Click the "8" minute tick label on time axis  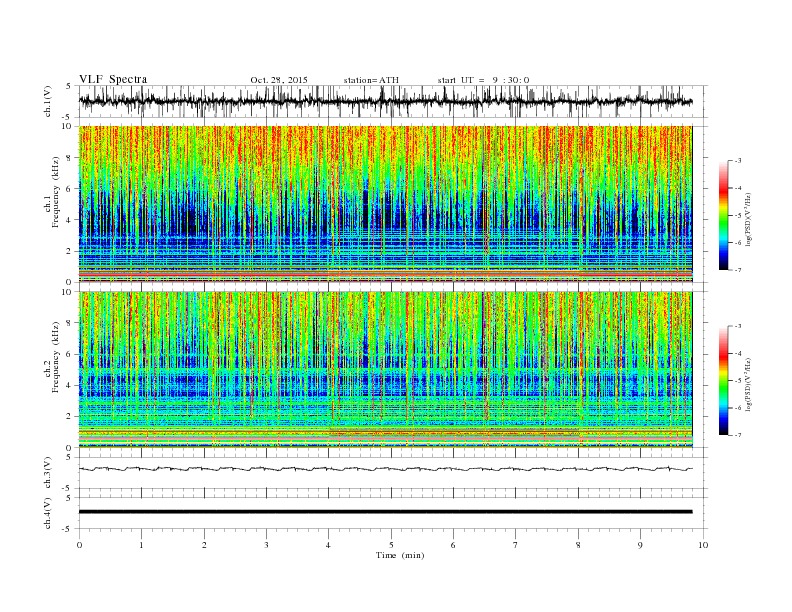[578, 545]
